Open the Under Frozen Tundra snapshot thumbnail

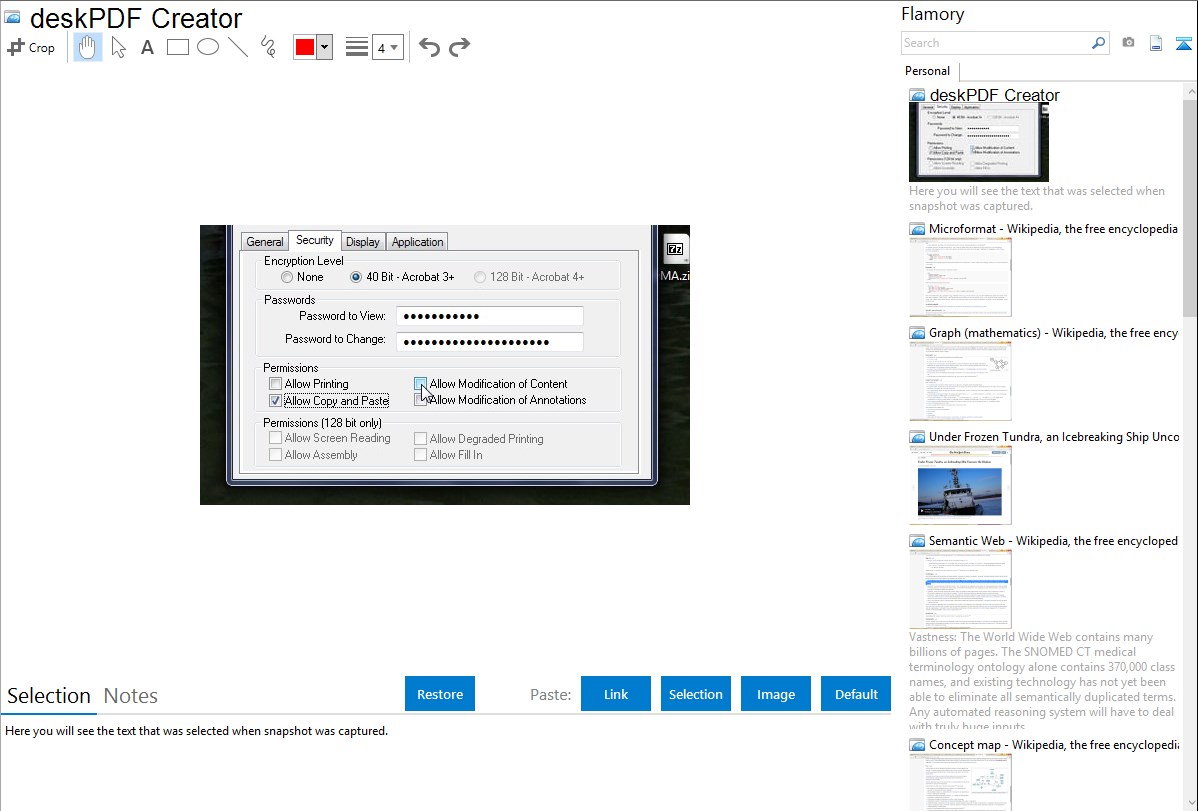pyautogui.click(x=960, y=485)
